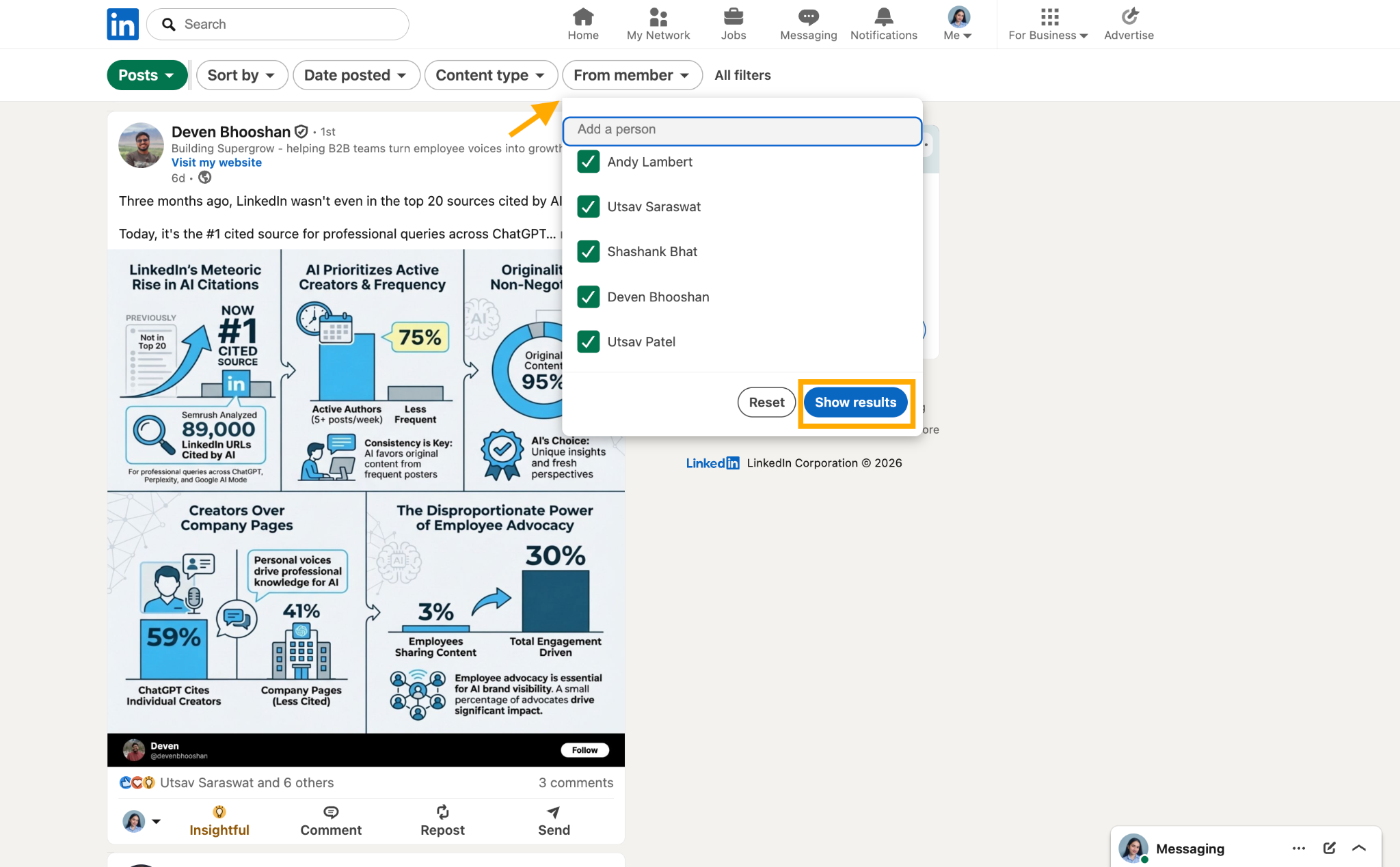This screenshot has height=867, width=1400.
Task: Go to Home in the top navigation
Action: [583, 25]
